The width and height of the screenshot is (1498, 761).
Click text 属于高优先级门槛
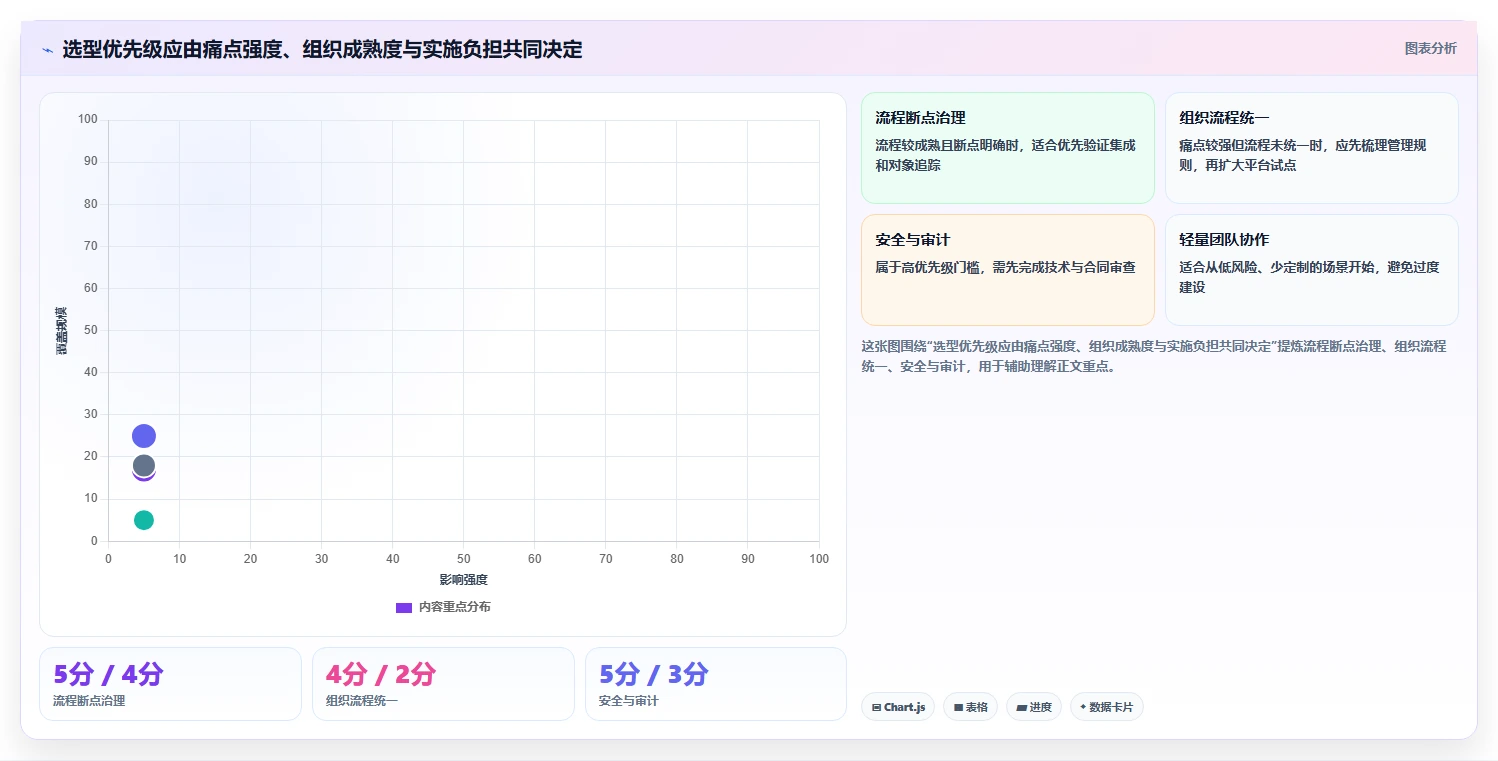pyautogui.click(x=1005, y=267)
